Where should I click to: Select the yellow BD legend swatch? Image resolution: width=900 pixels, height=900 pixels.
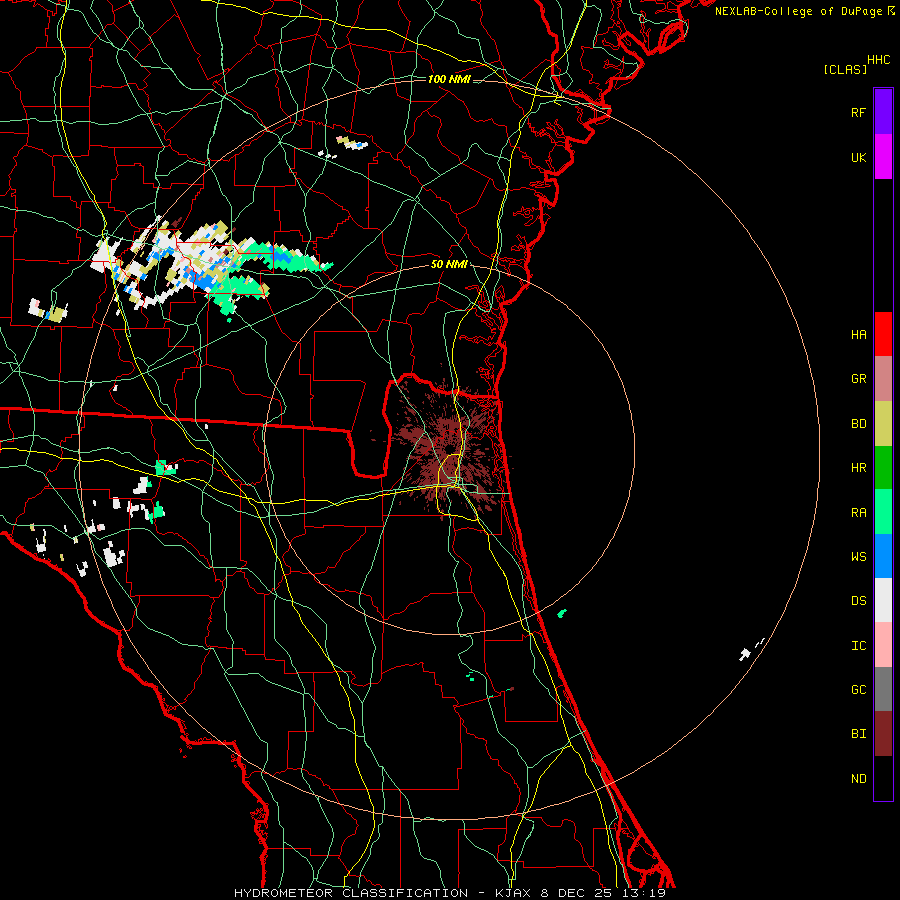[x=883, y=423]
